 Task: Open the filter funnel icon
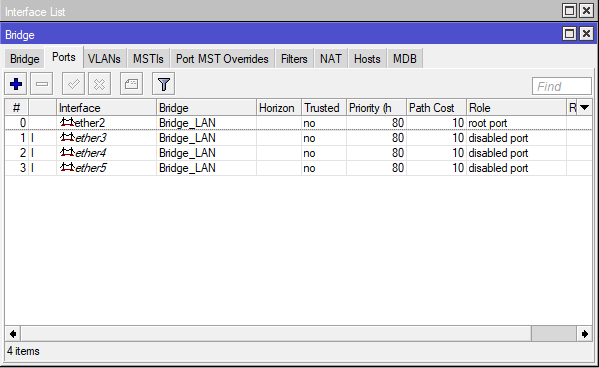164,84
